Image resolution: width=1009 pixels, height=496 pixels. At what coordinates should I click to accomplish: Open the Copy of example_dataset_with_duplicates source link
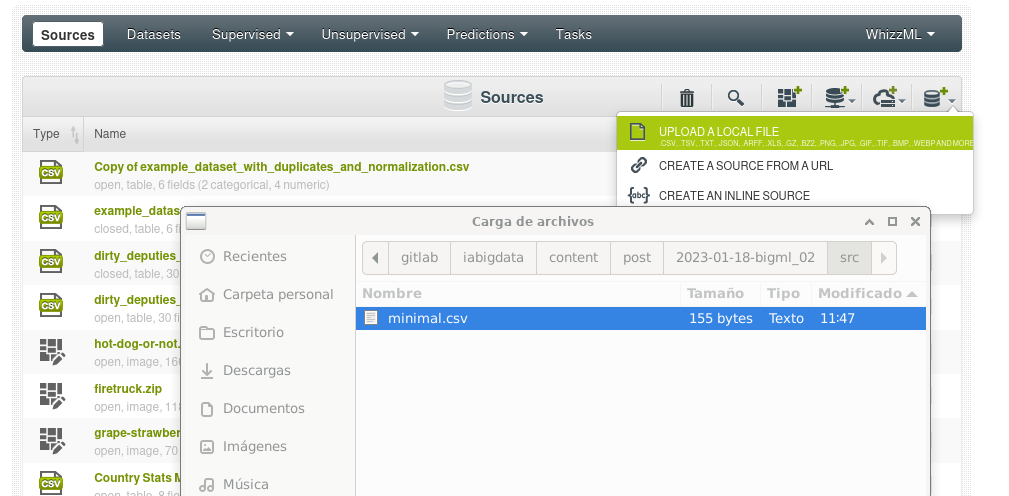click(x=281, y=167)
